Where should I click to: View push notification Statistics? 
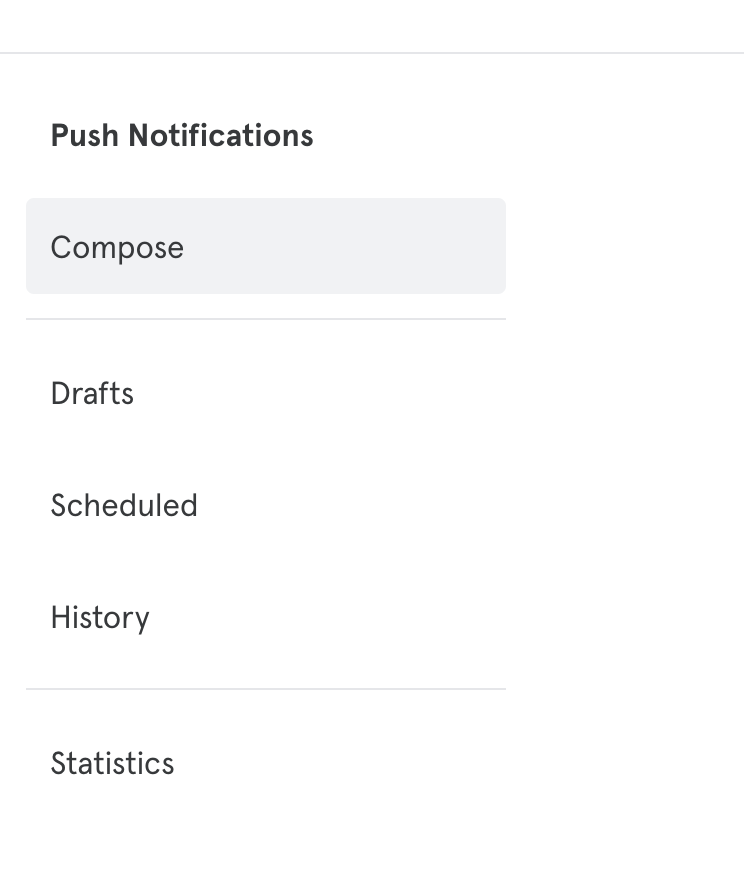112,763
